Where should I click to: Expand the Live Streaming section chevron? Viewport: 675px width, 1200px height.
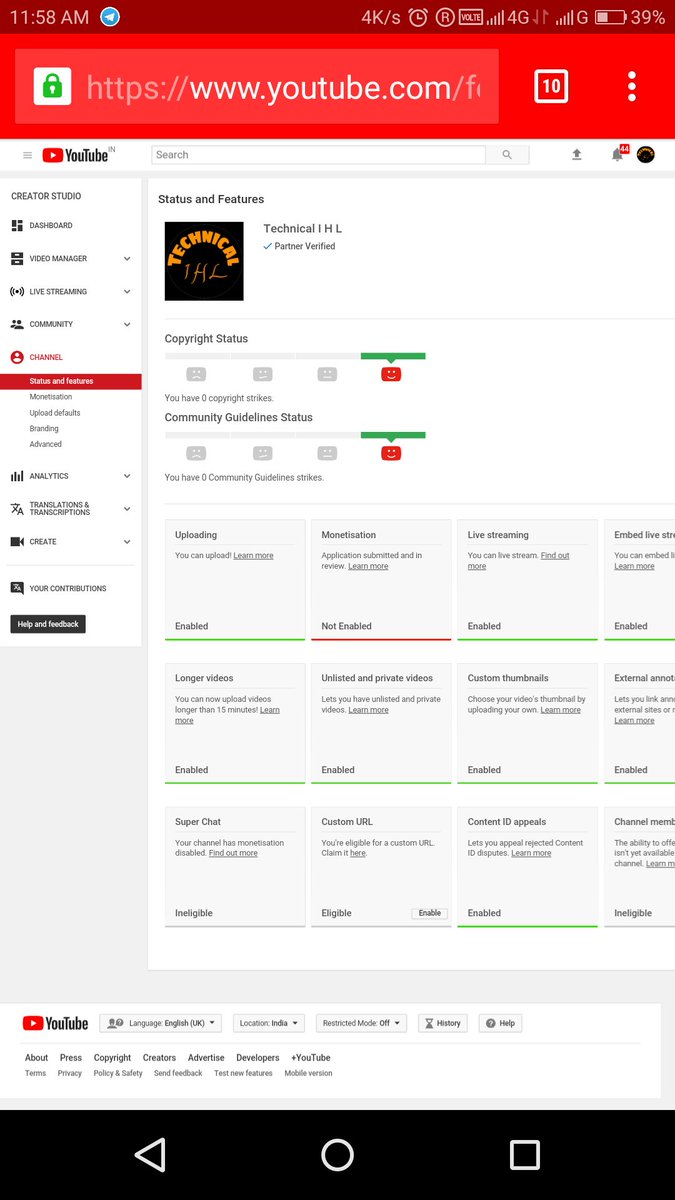[x=127, y=292]
